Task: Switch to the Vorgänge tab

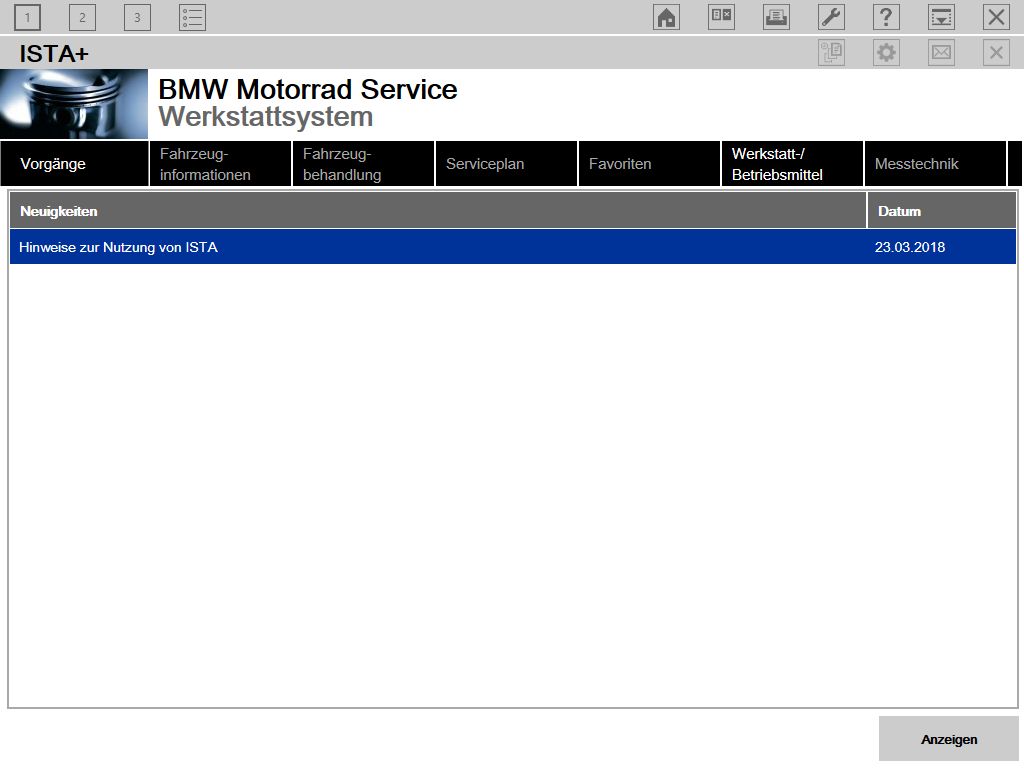Action: pos(74,163)
